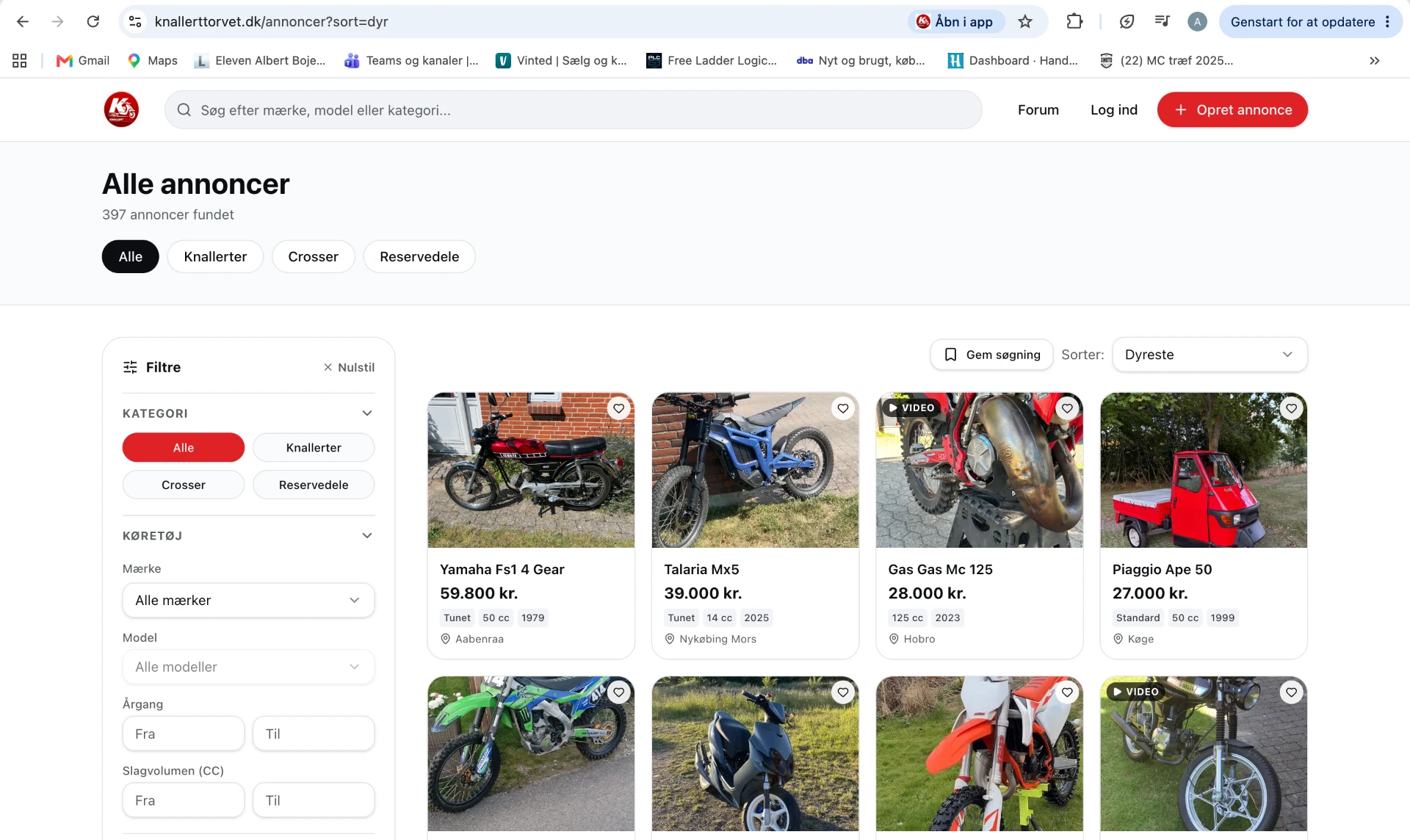
Task: Open the apps grid in bookmarks bar
Action: 20,61
